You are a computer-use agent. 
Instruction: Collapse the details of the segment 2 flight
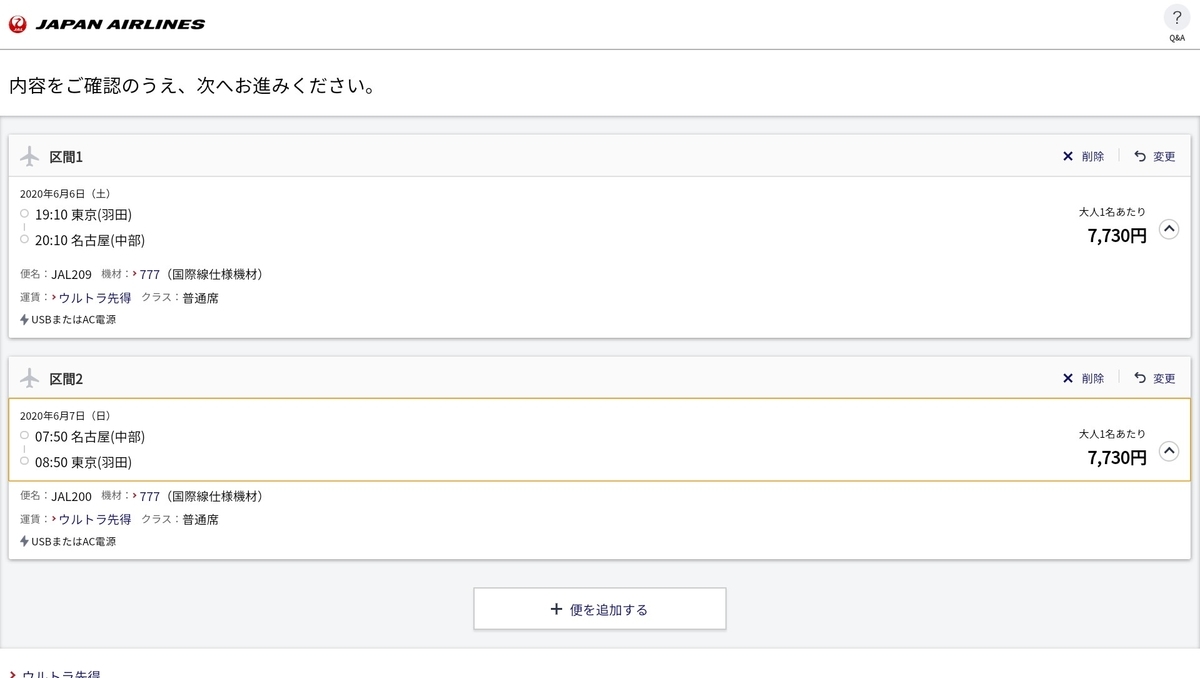pyautogui.click(x=1169, y=451)
